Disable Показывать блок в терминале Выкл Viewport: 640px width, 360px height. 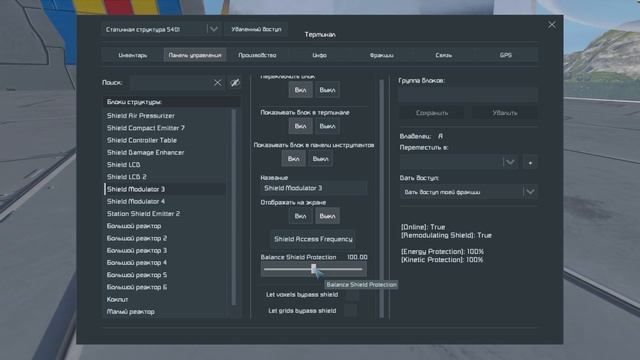point(327,127)
